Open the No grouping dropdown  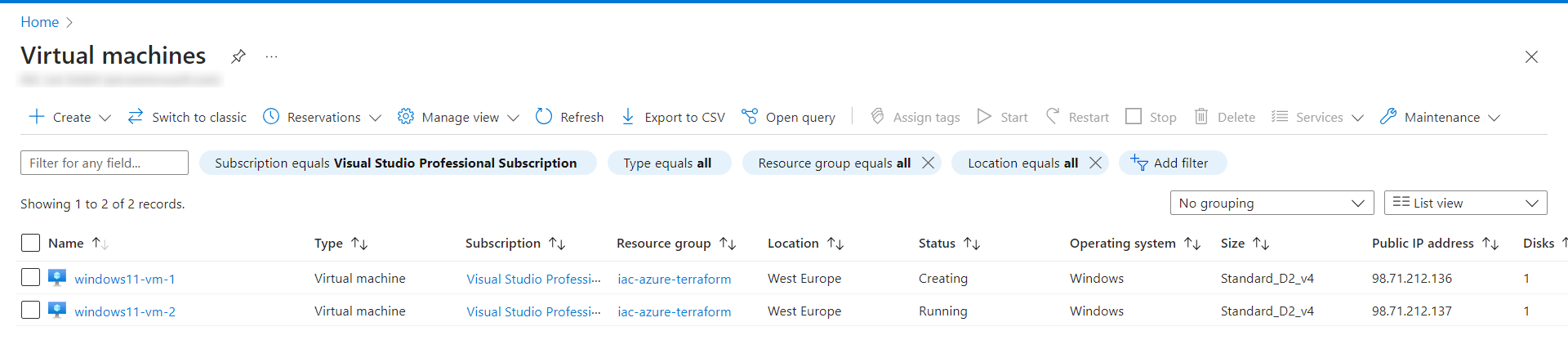click(1272, 203)
